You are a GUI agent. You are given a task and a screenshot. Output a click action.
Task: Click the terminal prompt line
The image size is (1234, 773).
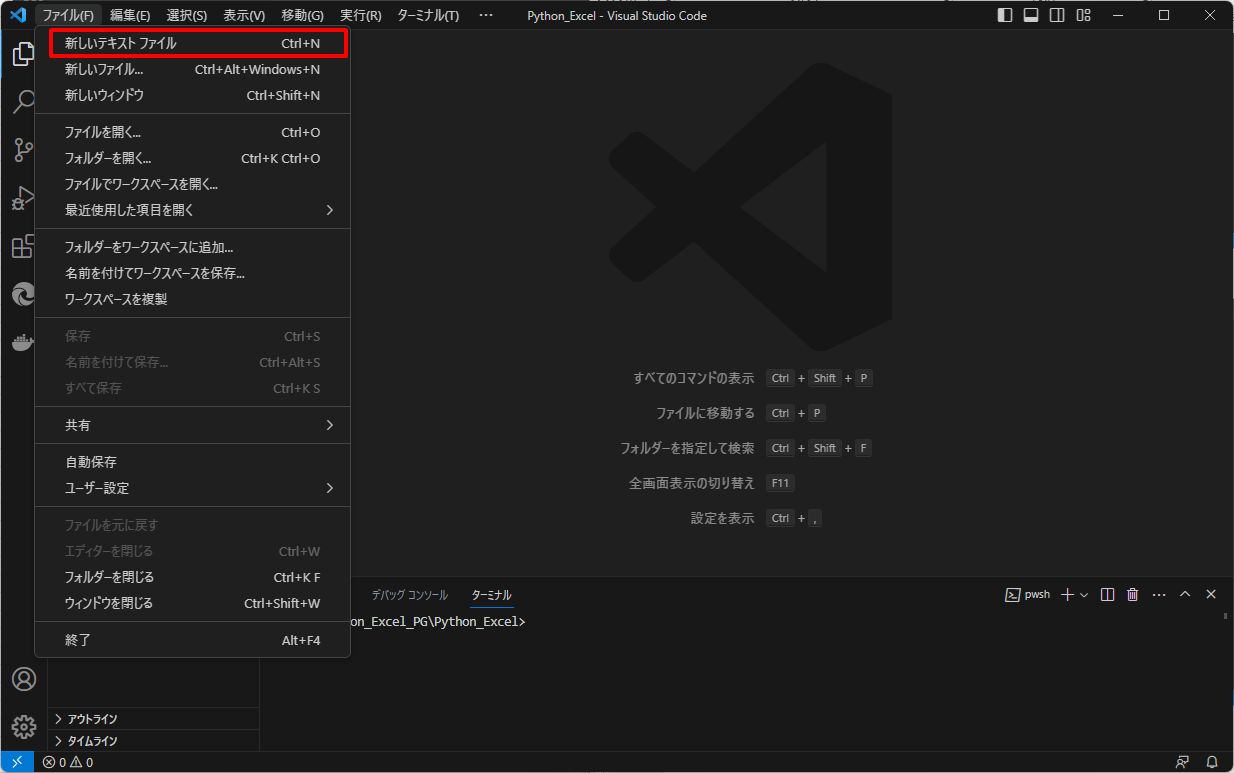[438, 622]
